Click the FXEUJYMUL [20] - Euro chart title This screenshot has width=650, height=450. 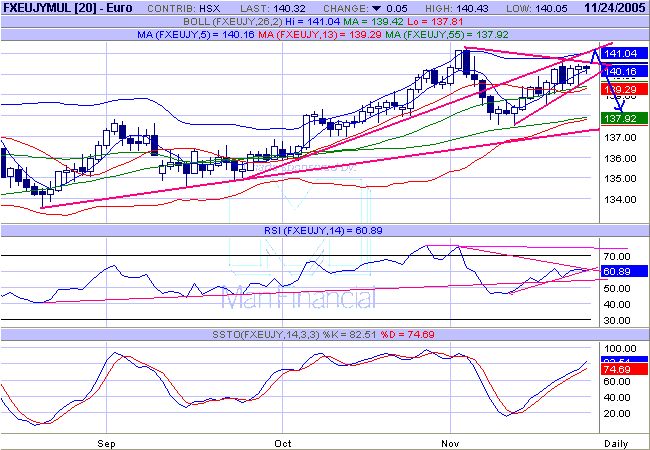coord(68,8)
